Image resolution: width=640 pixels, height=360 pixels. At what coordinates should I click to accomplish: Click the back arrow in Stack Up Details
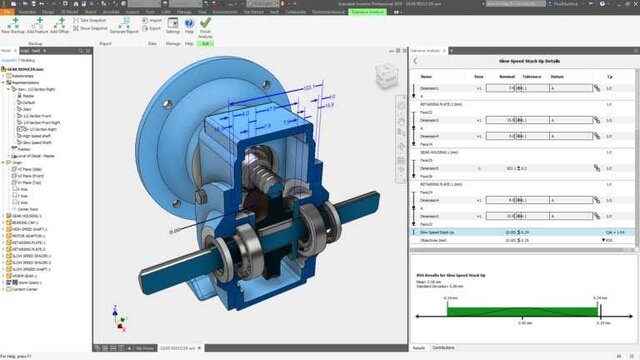[416, 61]
